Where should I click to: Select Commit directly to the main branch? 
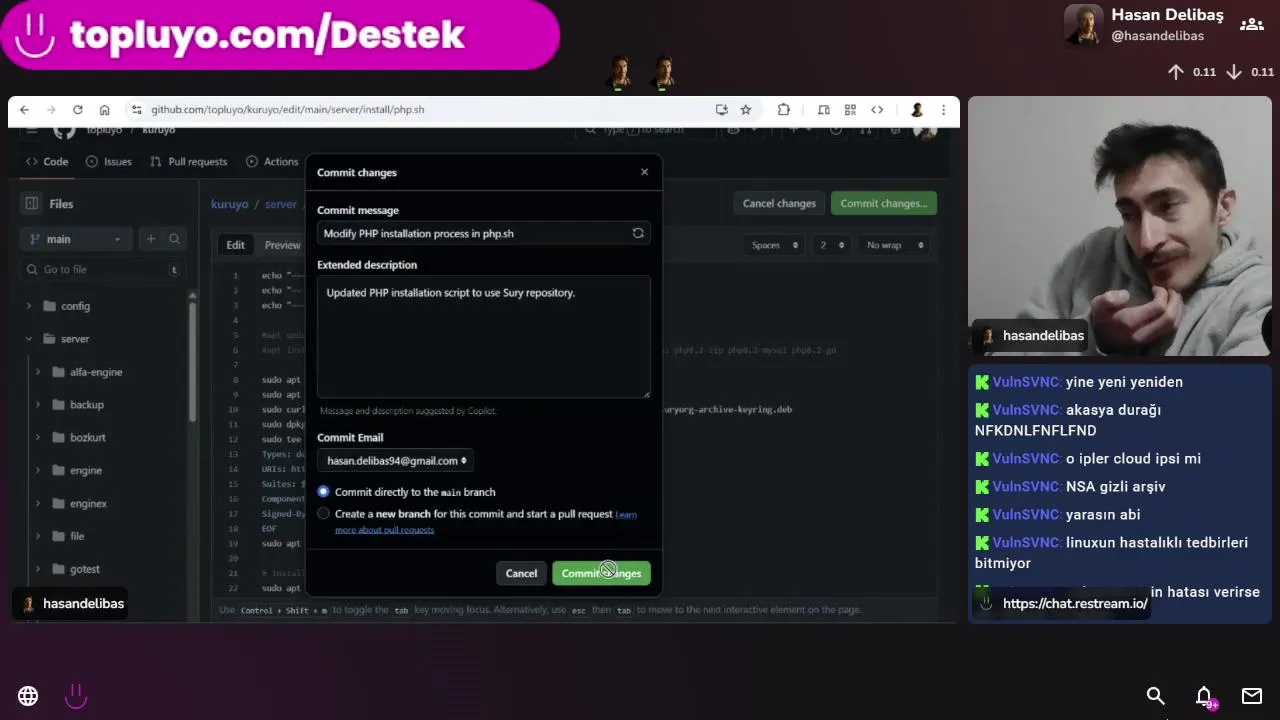tap(323, 492)
